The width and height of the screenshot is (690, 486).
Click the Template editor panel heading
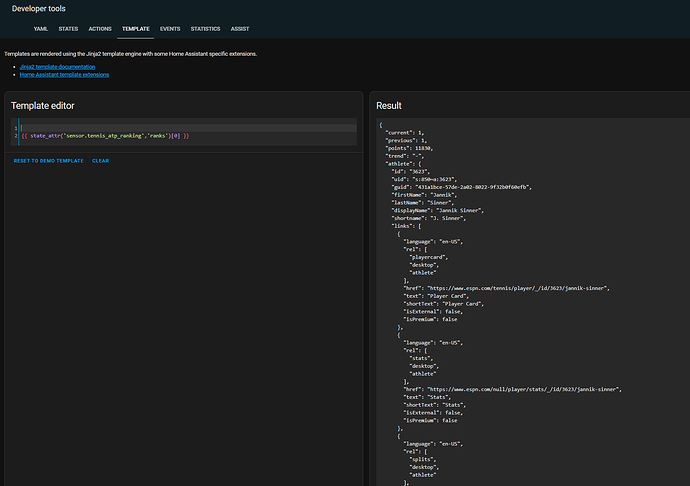pos(42,105)
